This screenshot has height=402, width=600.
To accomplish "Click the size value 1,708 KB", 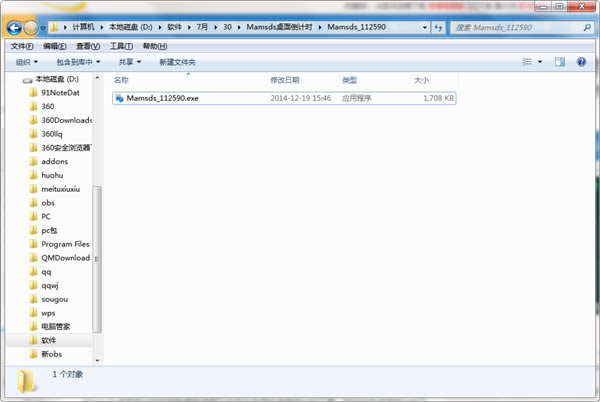I will click(439, 98).
